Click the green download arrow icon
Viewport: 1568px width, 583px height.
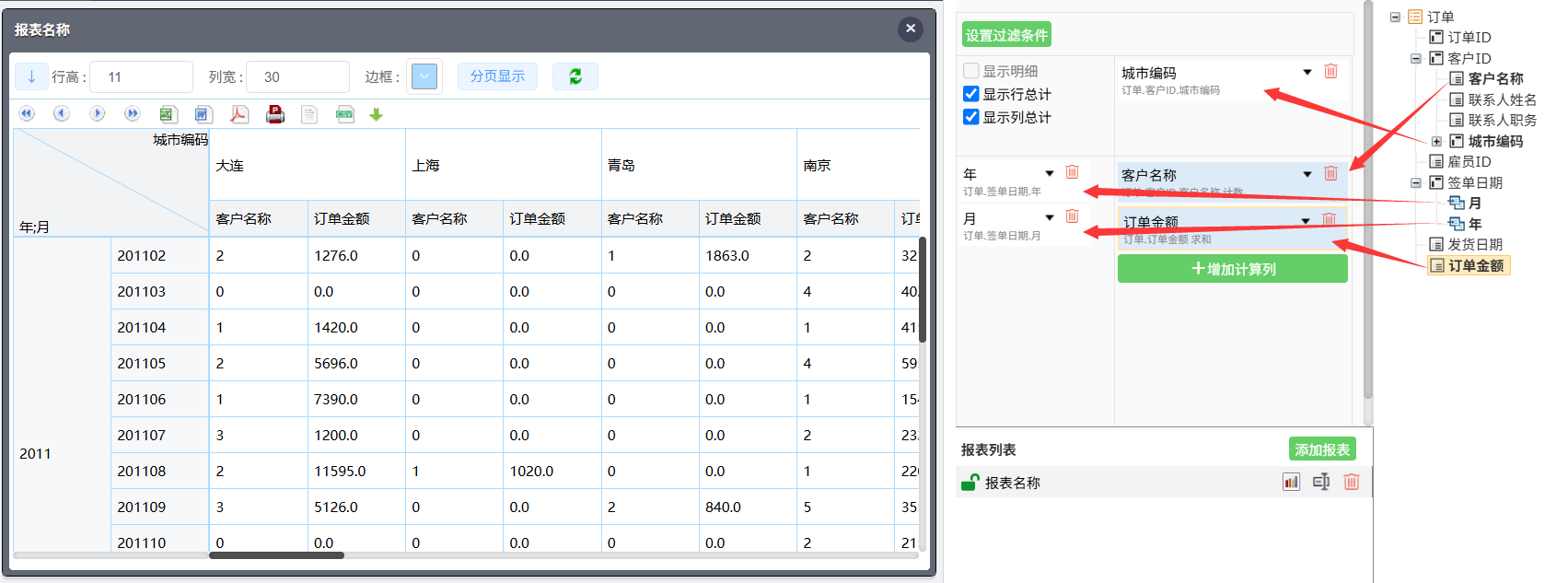coord(376,114)
